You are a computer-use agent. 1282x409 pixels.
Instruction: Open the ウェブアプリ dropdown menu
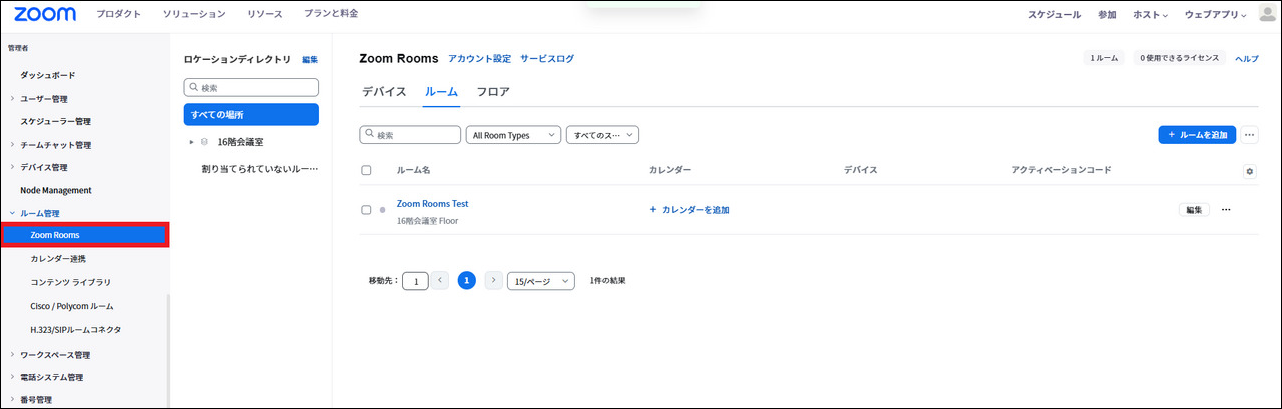point(1215,15)
